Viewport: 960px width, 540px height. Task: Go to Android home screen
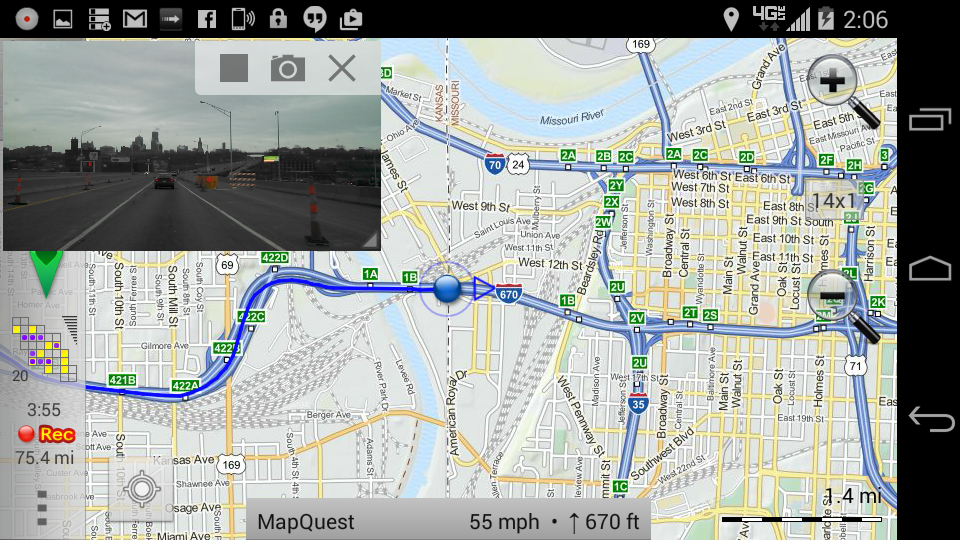[x=929, y=269]
